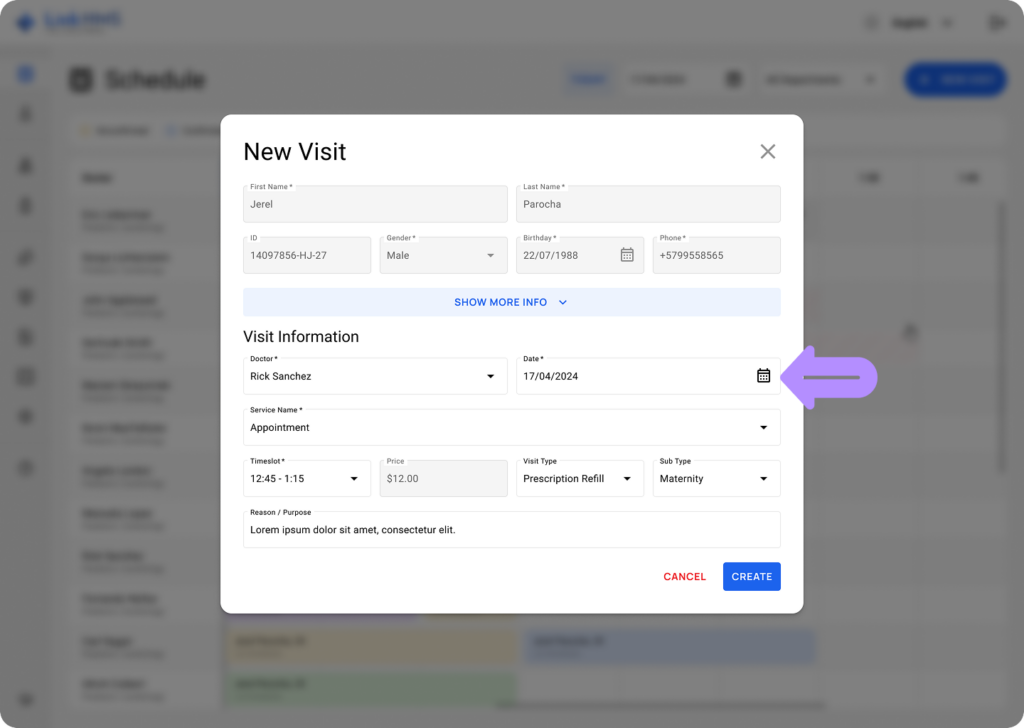Click the ID field 14097856-HJ-27
The image size is (1024, 728).
(307, 255)
